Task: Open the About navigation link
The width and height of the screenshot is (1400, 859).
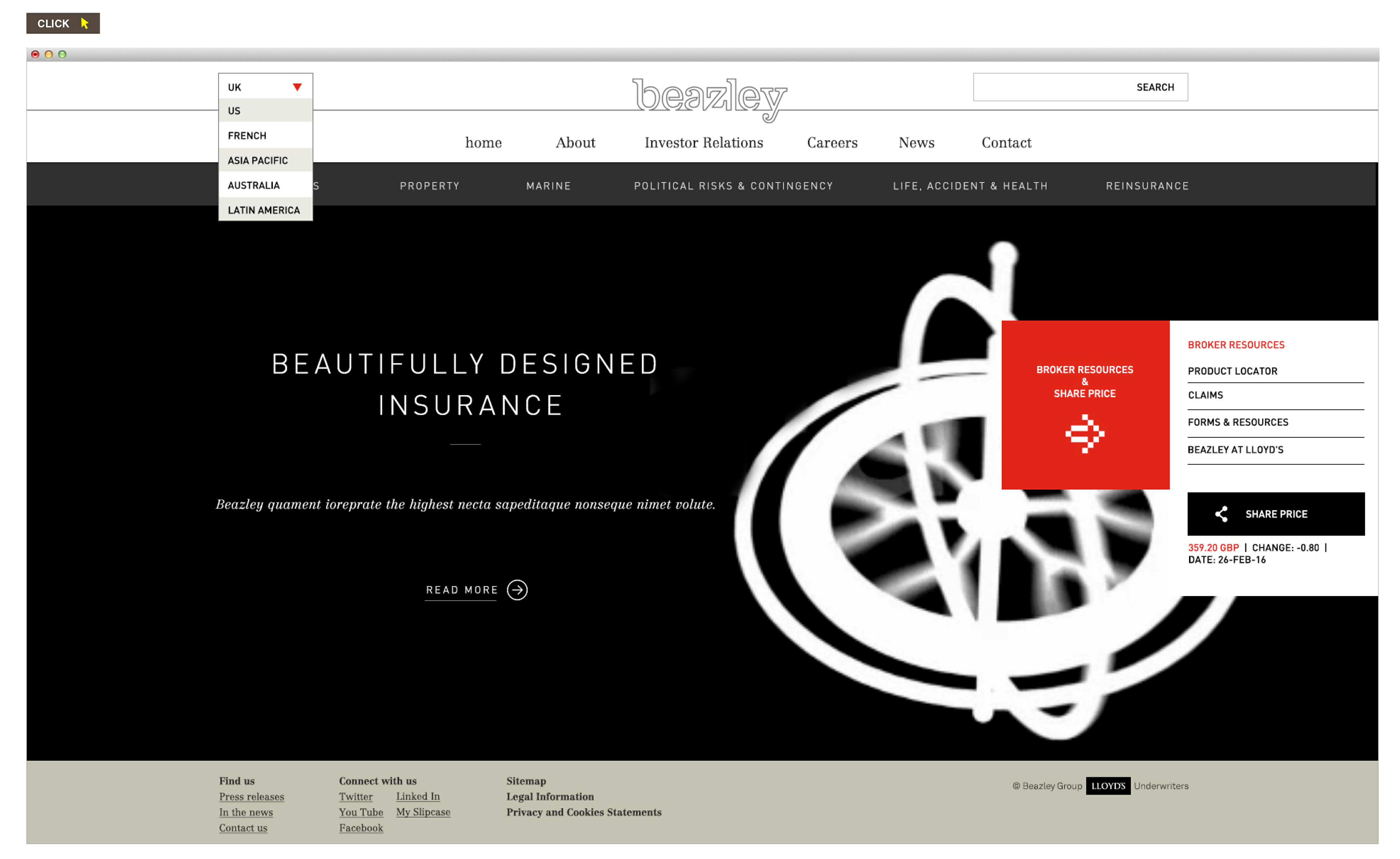Action: 575,143
